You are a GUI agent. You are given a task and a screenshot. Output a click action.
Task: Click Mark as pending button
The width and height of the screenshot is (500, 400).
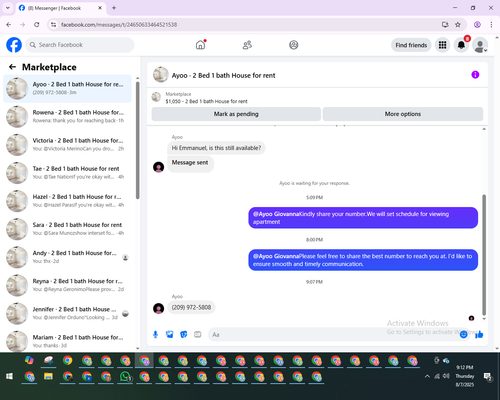[236, 114]
